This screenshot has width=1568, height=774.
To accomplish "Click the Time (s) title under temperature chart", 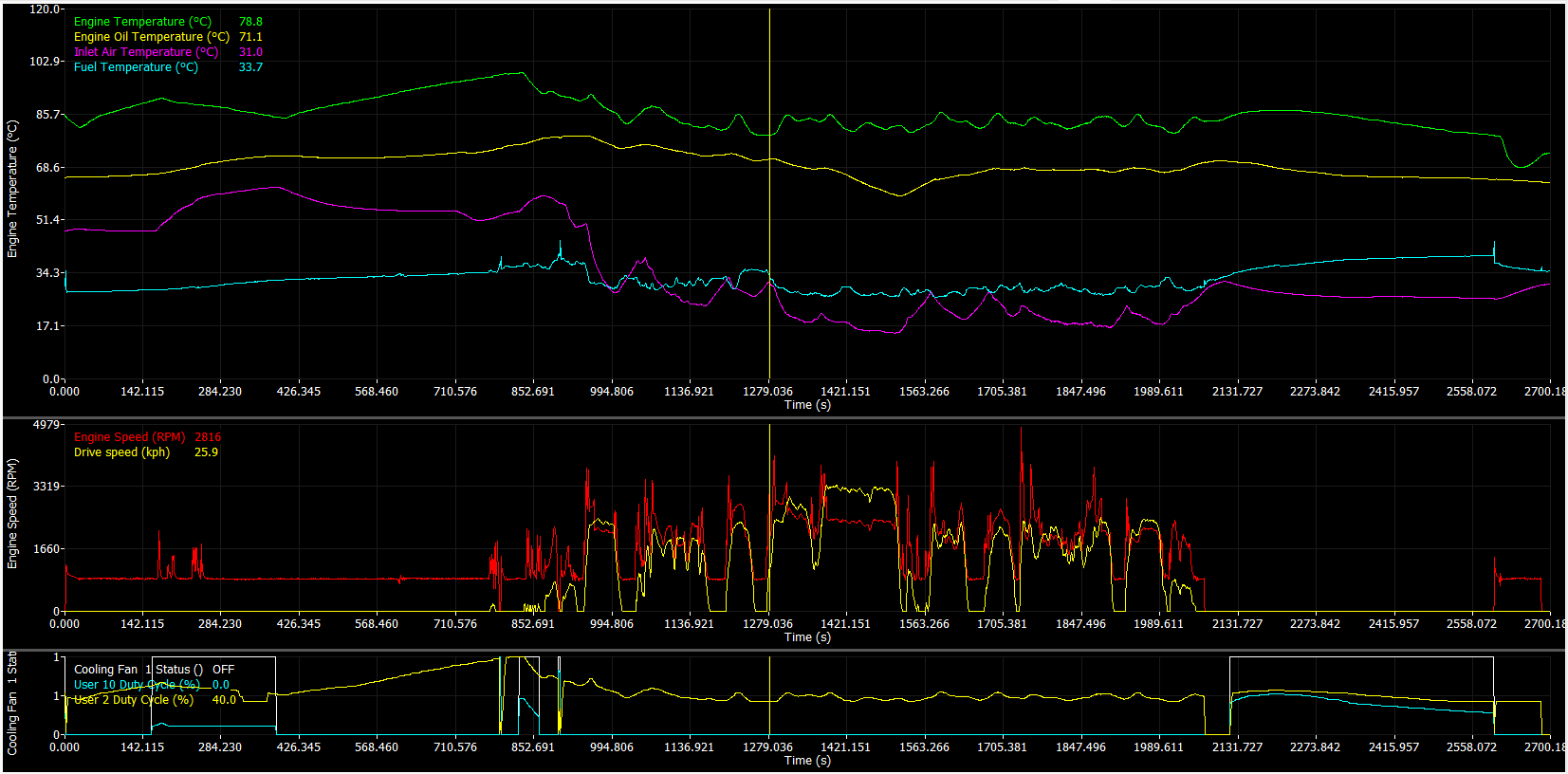I will [807, 405].
